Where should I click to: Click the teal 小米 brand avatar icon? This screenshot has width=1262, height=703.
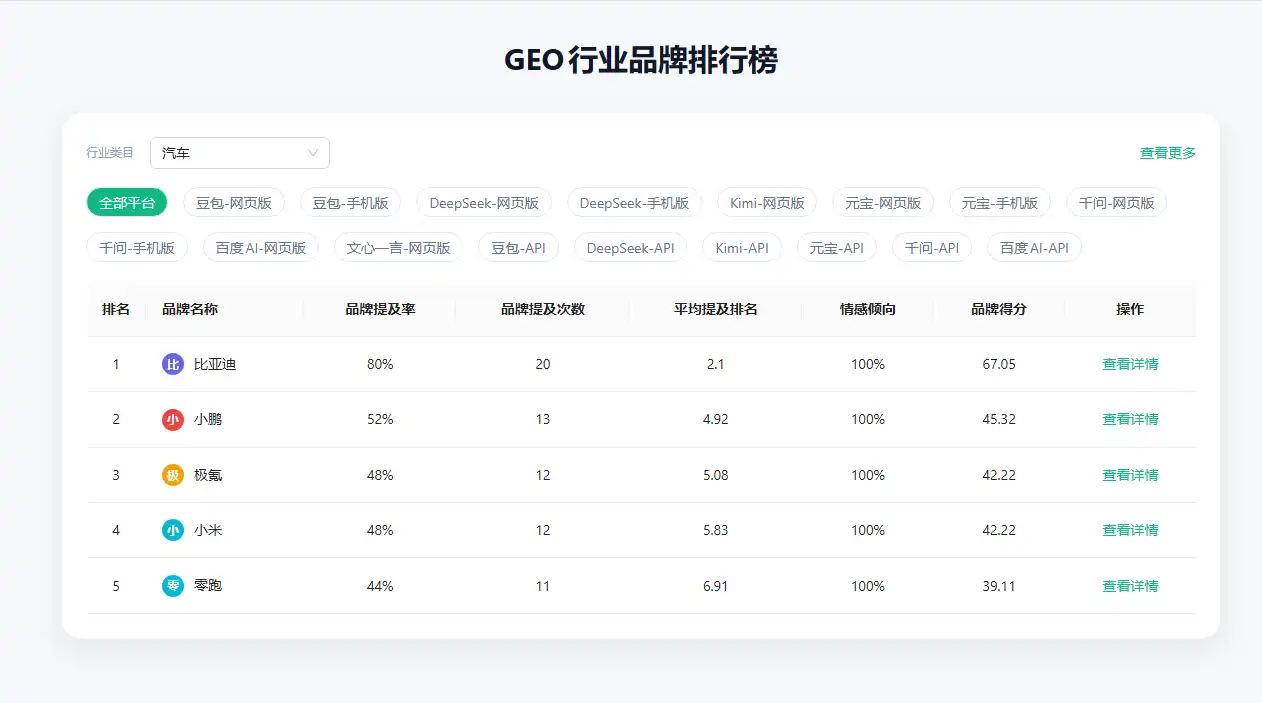[x=173, y=530]
